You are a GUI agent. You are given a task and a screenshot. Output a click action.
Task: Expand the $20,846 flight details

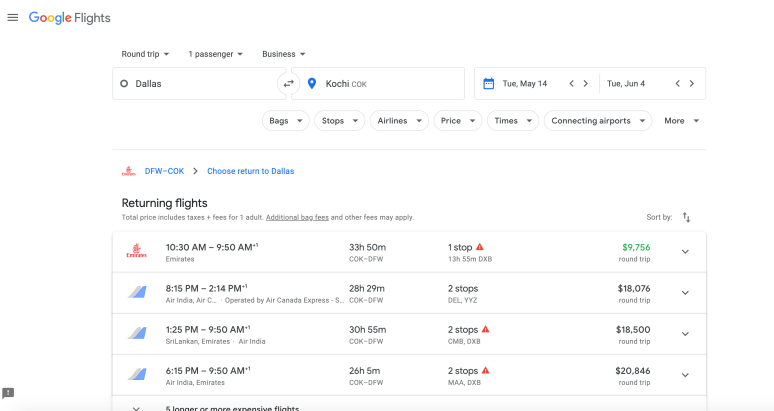[685, 375]
